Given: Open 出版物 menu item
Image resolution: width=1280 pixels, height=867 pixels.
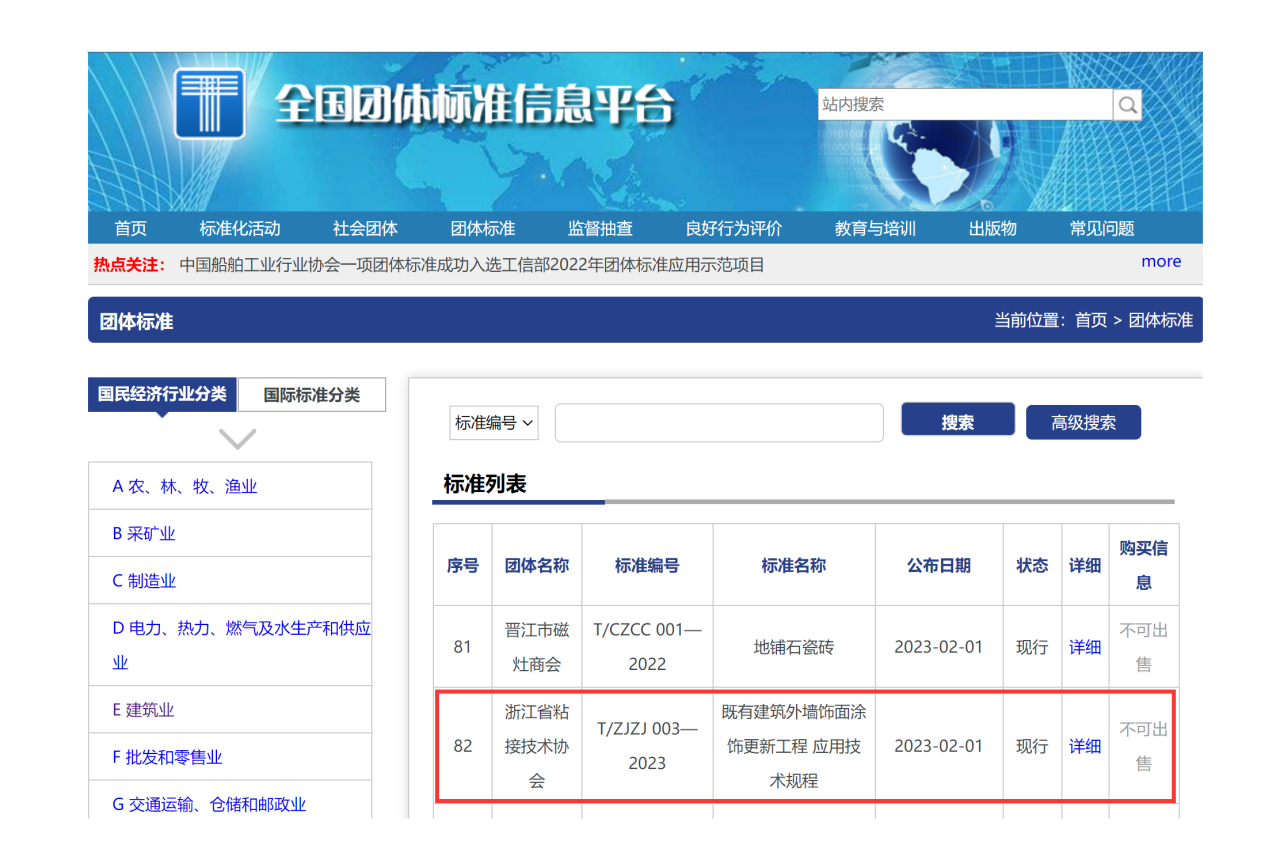Looking at the screenshot, I should (x=993, y=229).
